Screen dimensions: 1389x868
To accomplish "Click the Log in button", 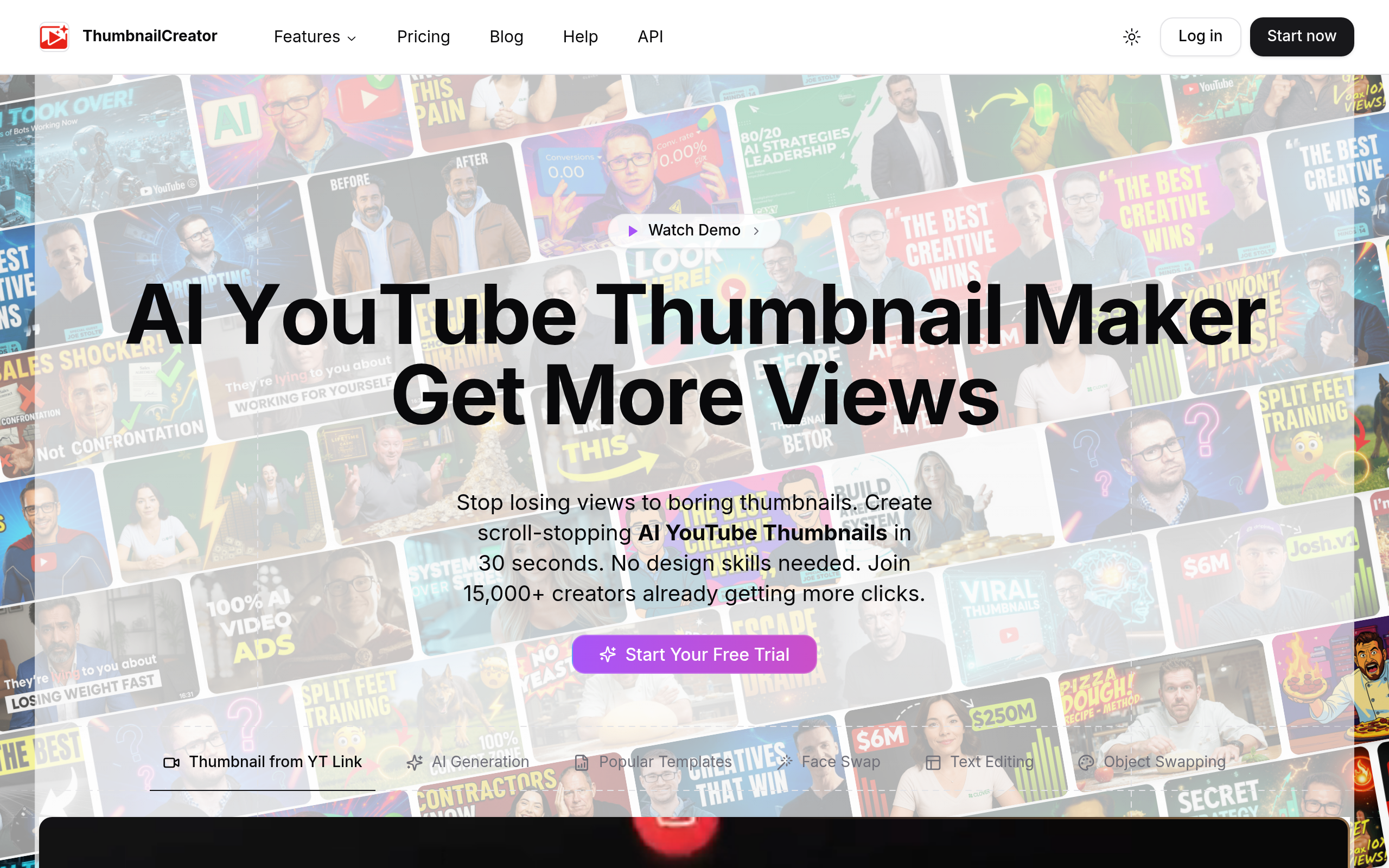I will point(1200,37).
